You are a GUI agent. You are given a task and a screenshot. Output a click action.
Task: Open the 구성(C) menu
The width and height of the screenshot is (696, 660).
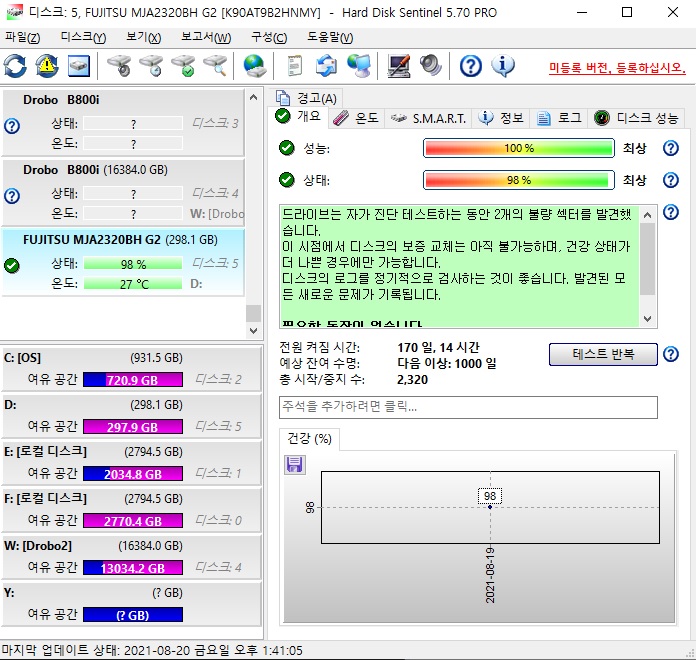269,37
